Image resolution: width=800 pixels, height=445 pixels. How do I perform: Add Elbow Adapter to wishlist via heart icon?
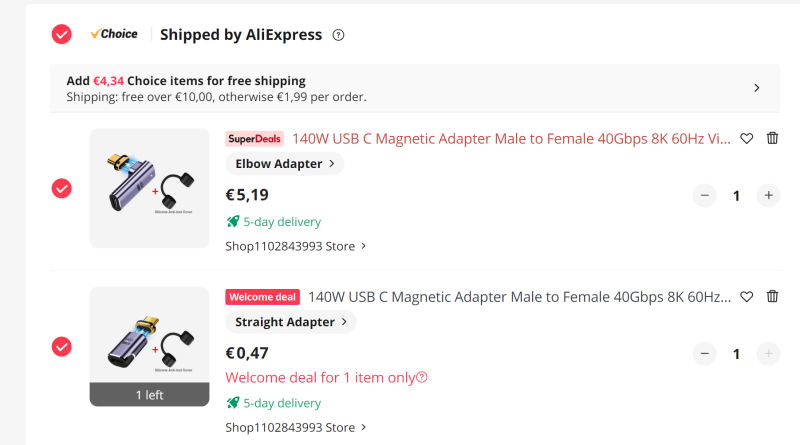[746, 138]
